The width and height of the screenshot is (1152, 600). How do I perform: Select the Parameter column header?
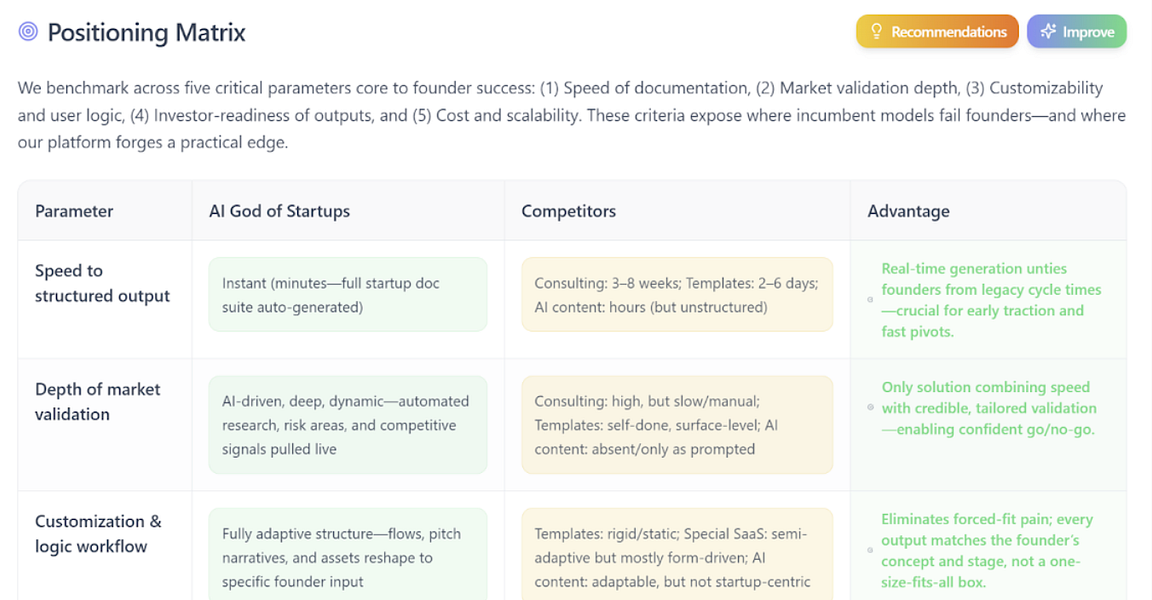click(x=73, y=211)
